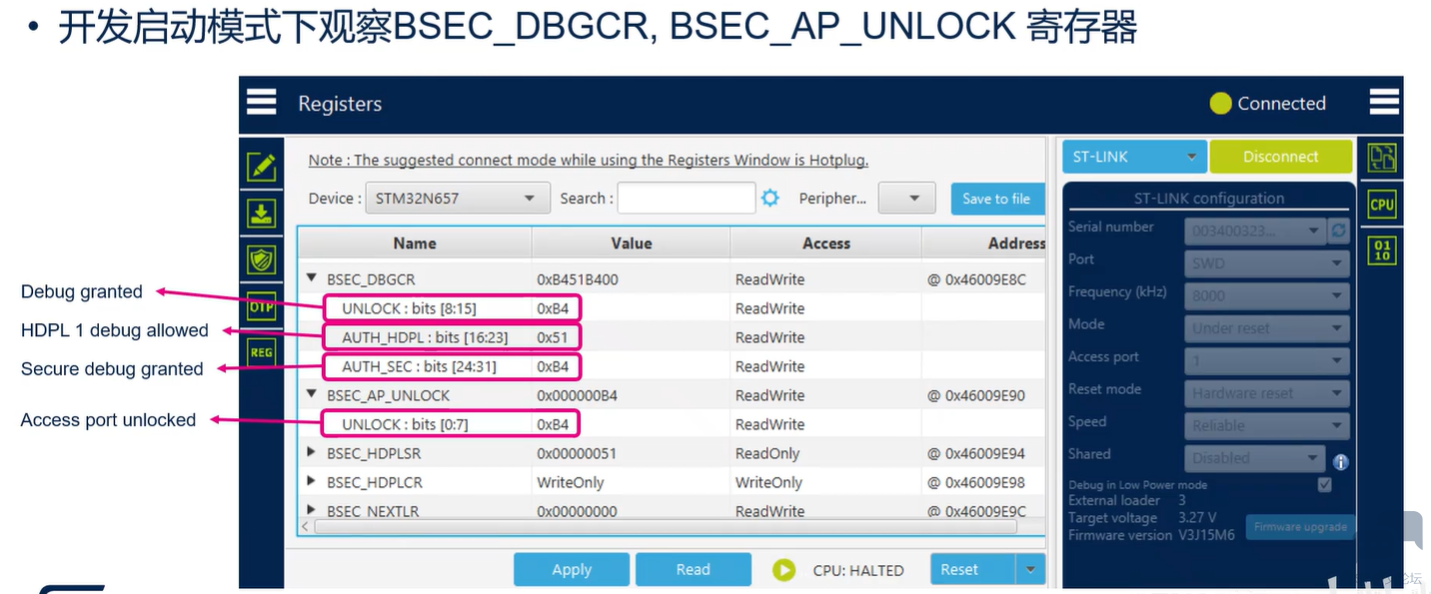This screenshot has width=1431, height=594.
Task: Click the Apply button
Action: (572, 570)
